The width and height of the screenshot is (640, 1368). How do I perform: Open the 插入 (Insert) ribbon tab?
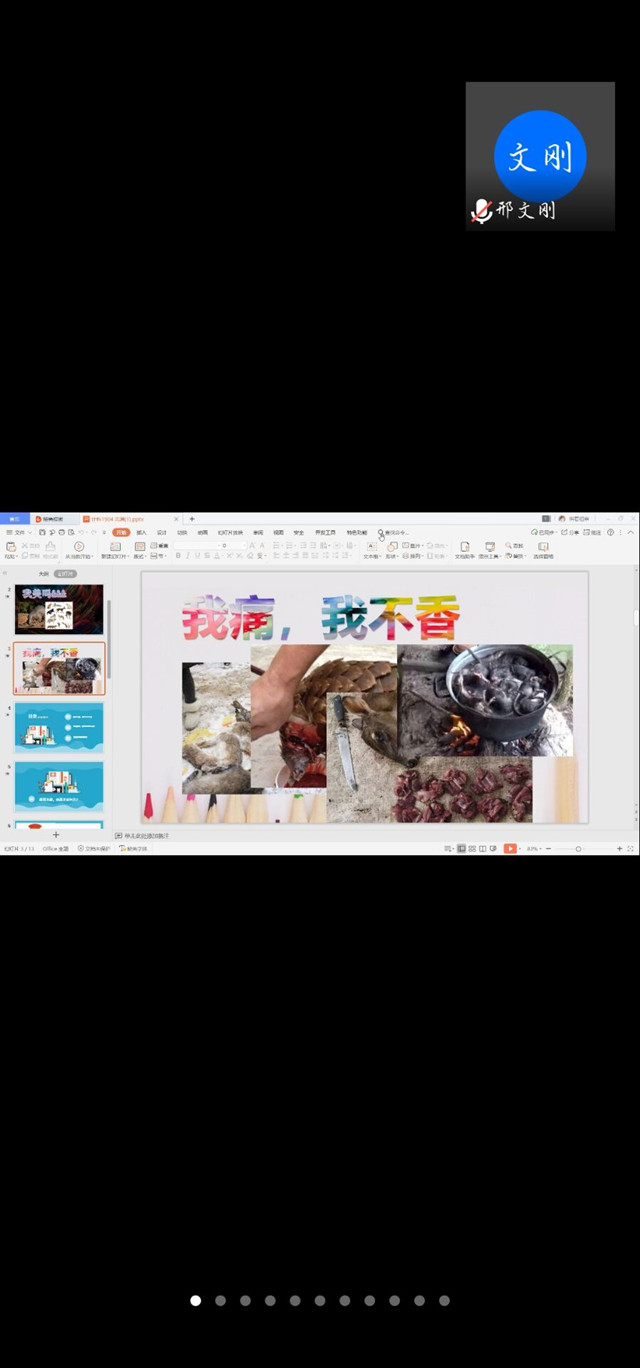[x=141, y=532]
